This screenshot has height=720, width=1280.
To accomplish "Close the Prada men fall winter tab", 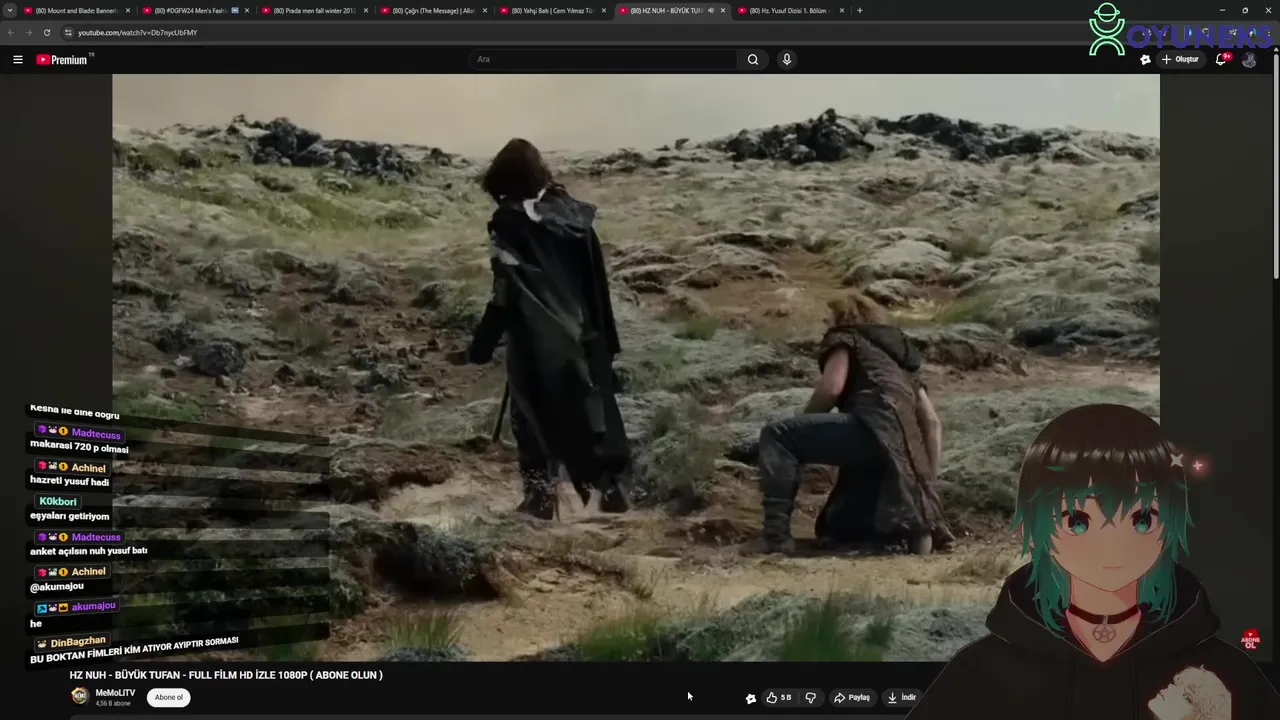I will tap(366, 10).
